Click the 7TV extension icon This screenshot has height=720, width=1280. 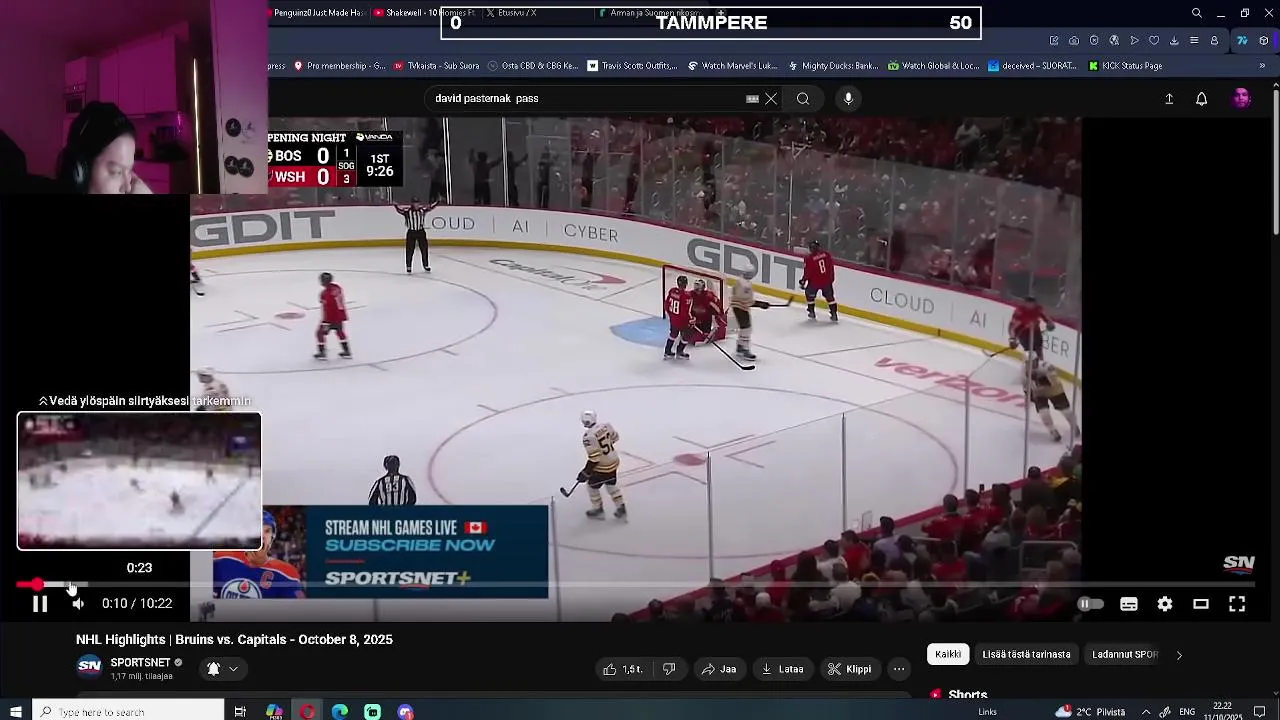coord(1242,41)
